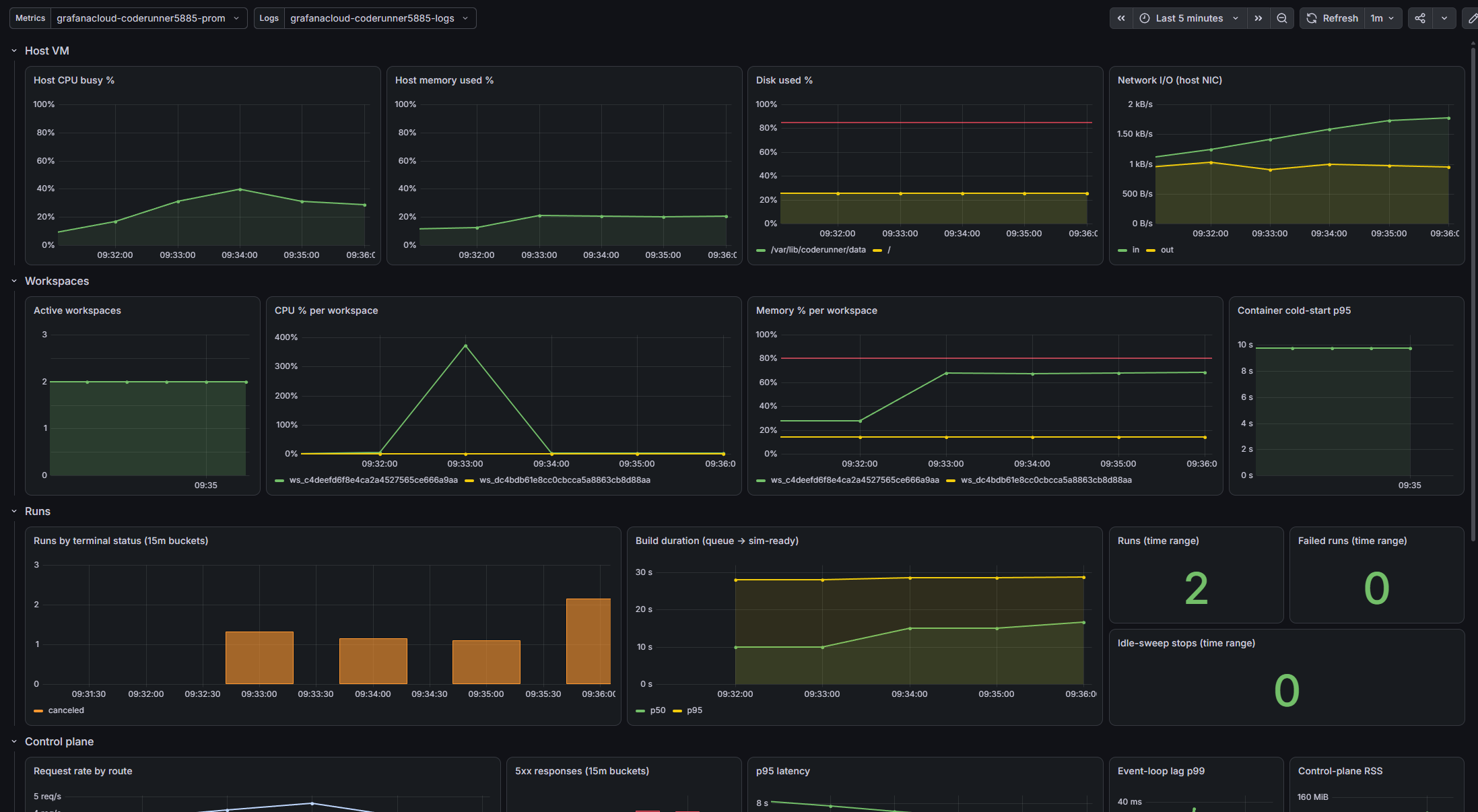Viewport: 1478px width, 812px height.
Task: Click the Request rate by route panel title
Action: point(83,771)
